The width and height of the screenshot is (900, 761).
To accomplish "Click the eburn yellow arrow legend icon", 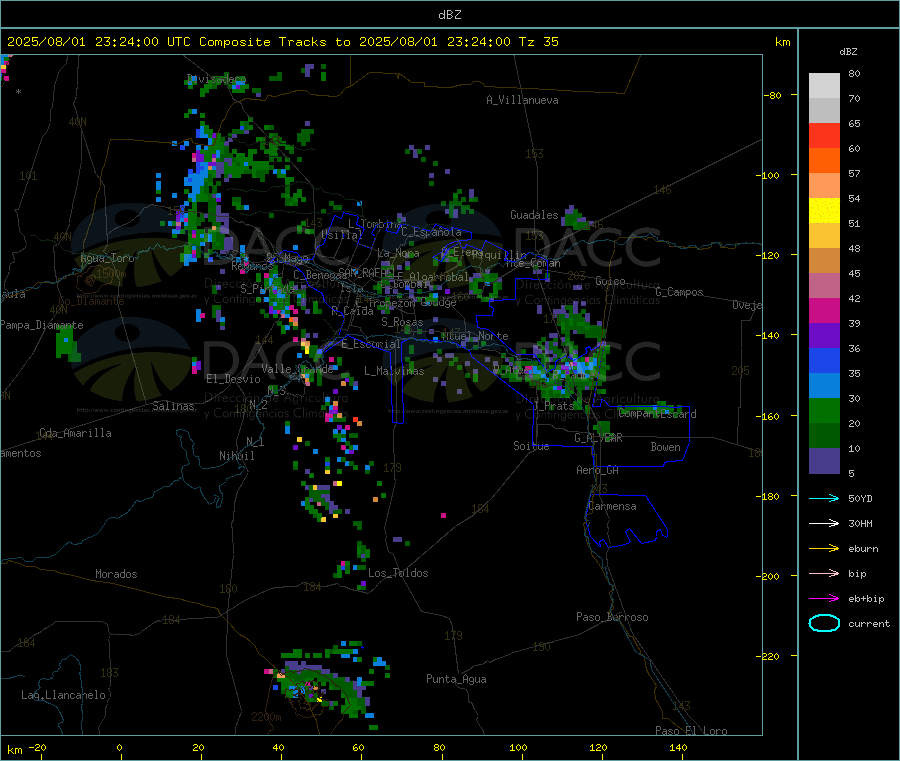I will point(824,549).
